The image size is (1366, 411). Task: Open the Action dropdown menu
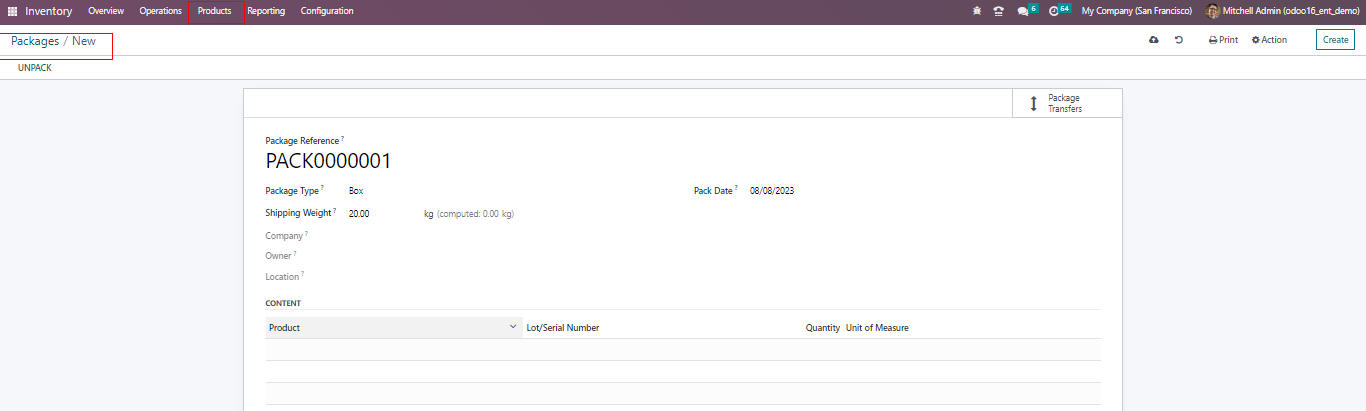click(1269, 40)
